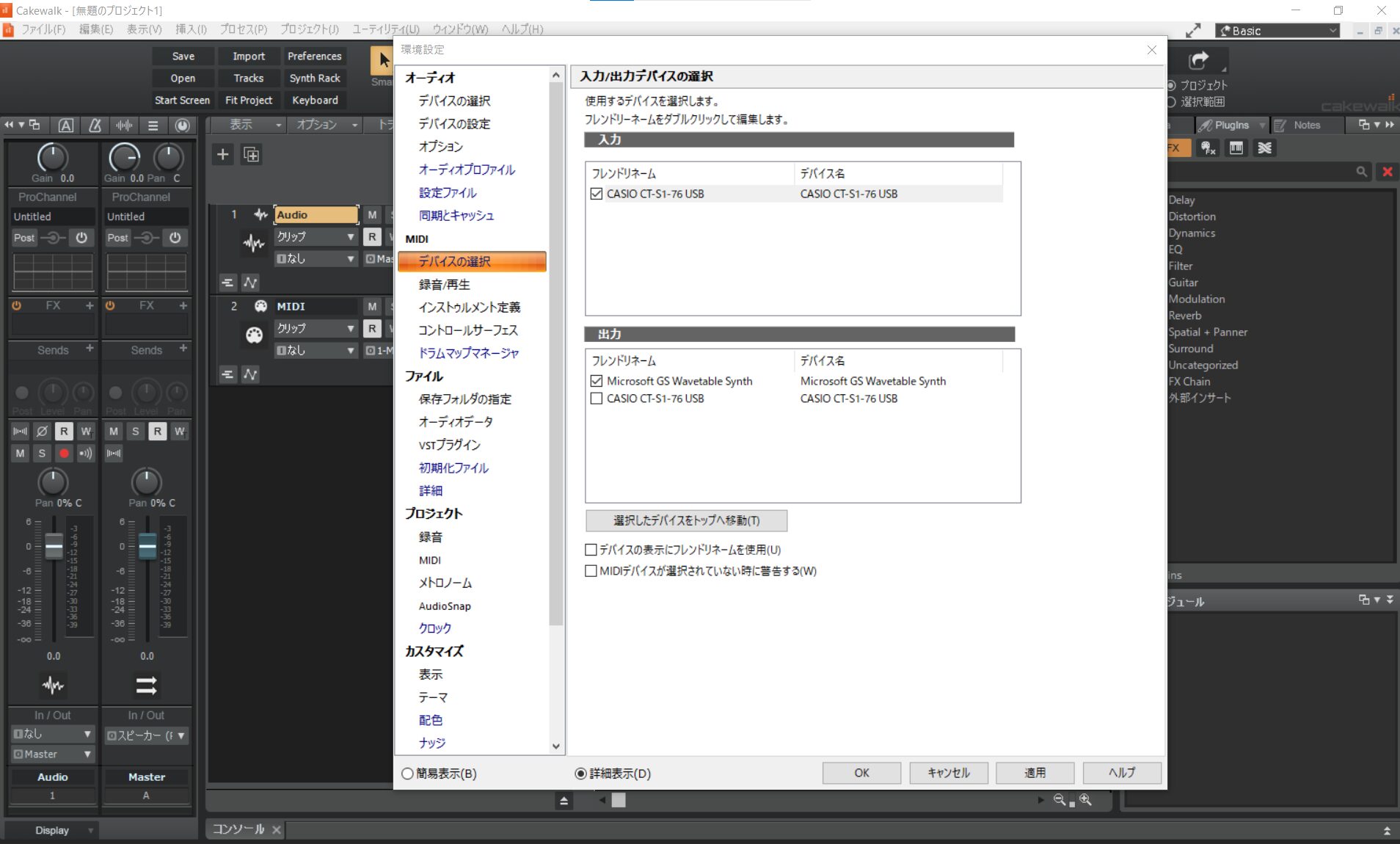Open Audio track なし input dropdown

316,258
